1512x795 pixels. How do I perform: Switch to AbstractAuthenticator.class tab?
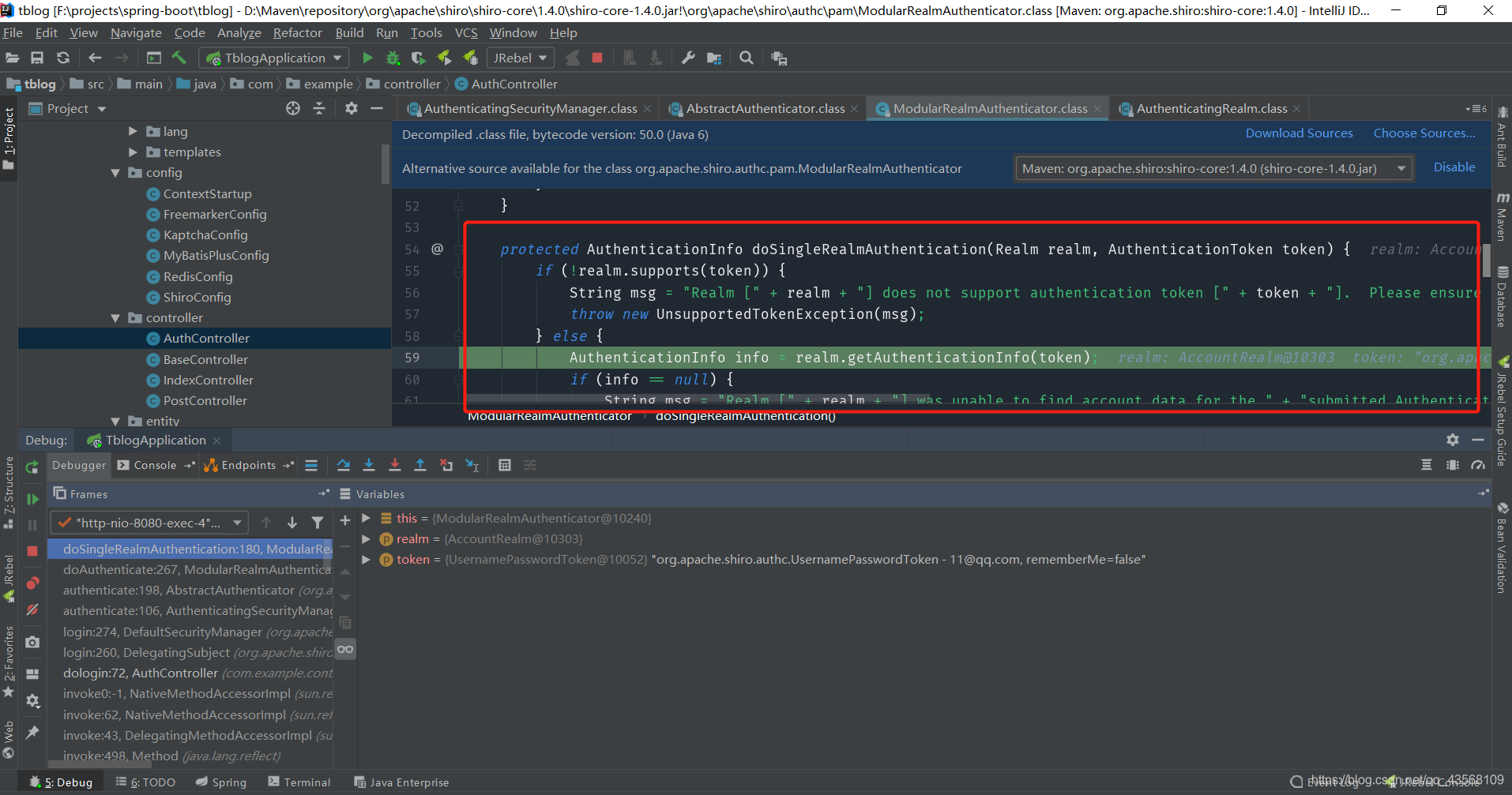pos(765,108)
